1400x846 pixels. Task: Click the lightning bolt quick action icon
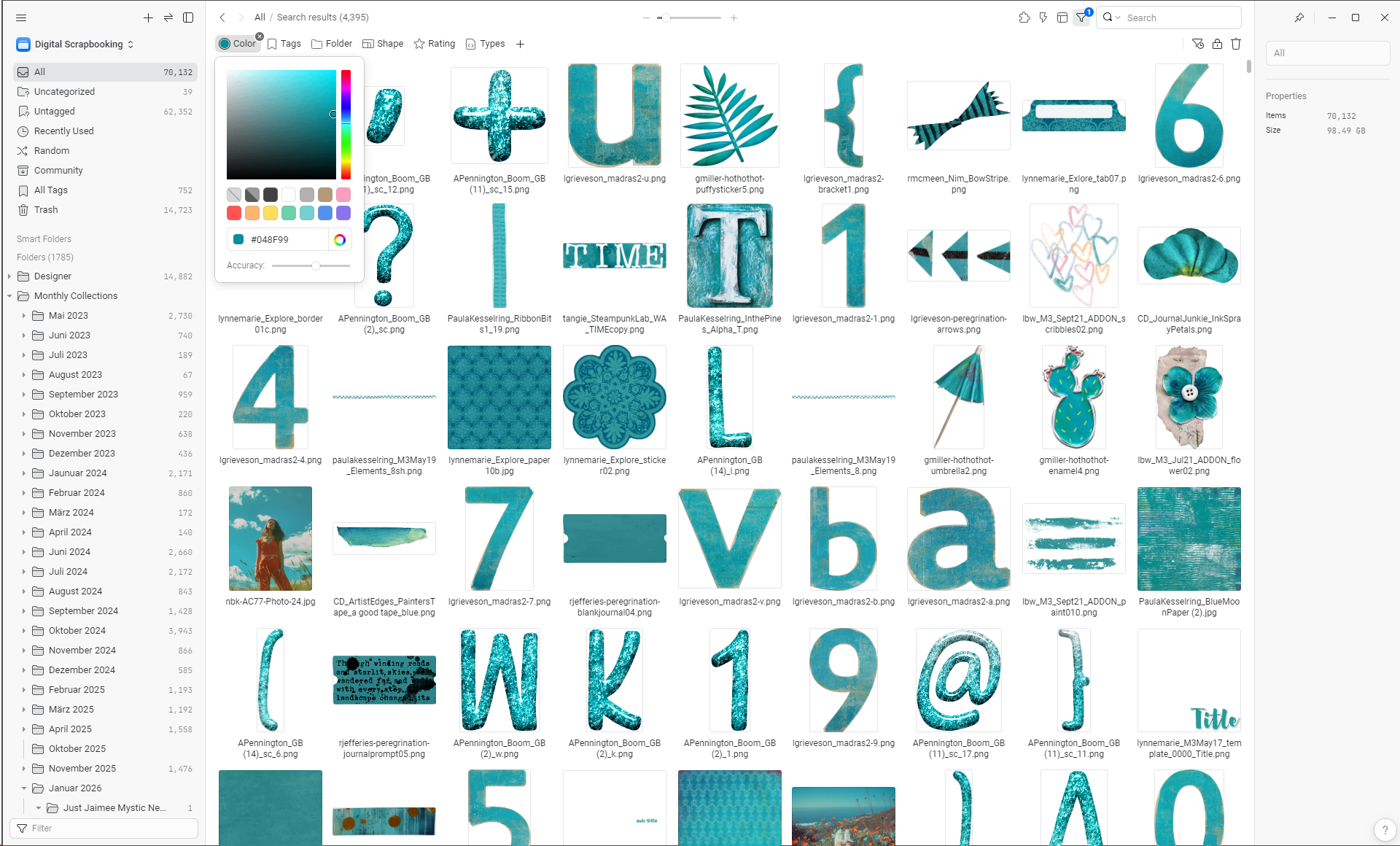[x=1043, y=18]
